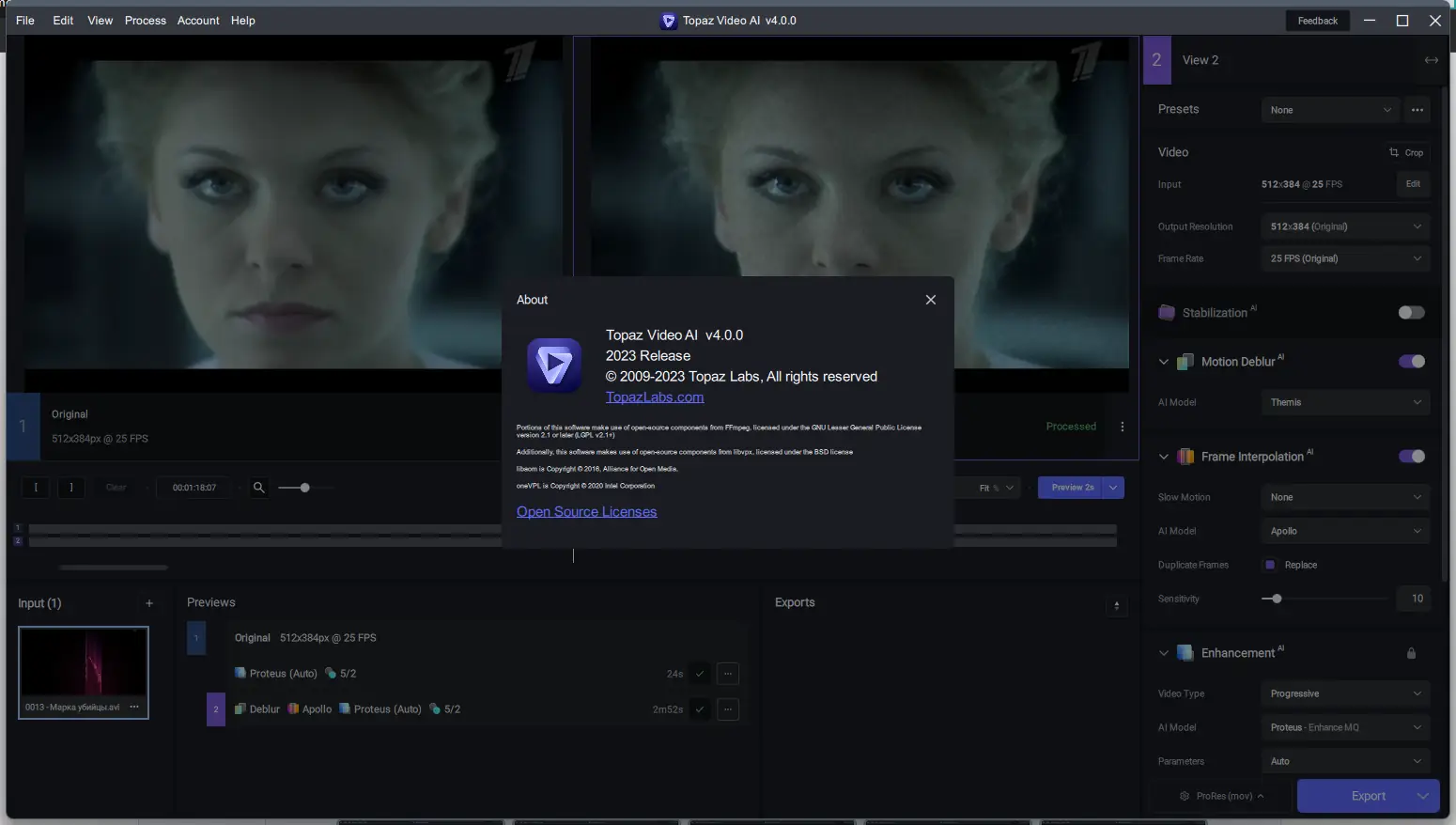Open the Output Resolution dropdown

pyautogui.click(x=1345, y=226)
